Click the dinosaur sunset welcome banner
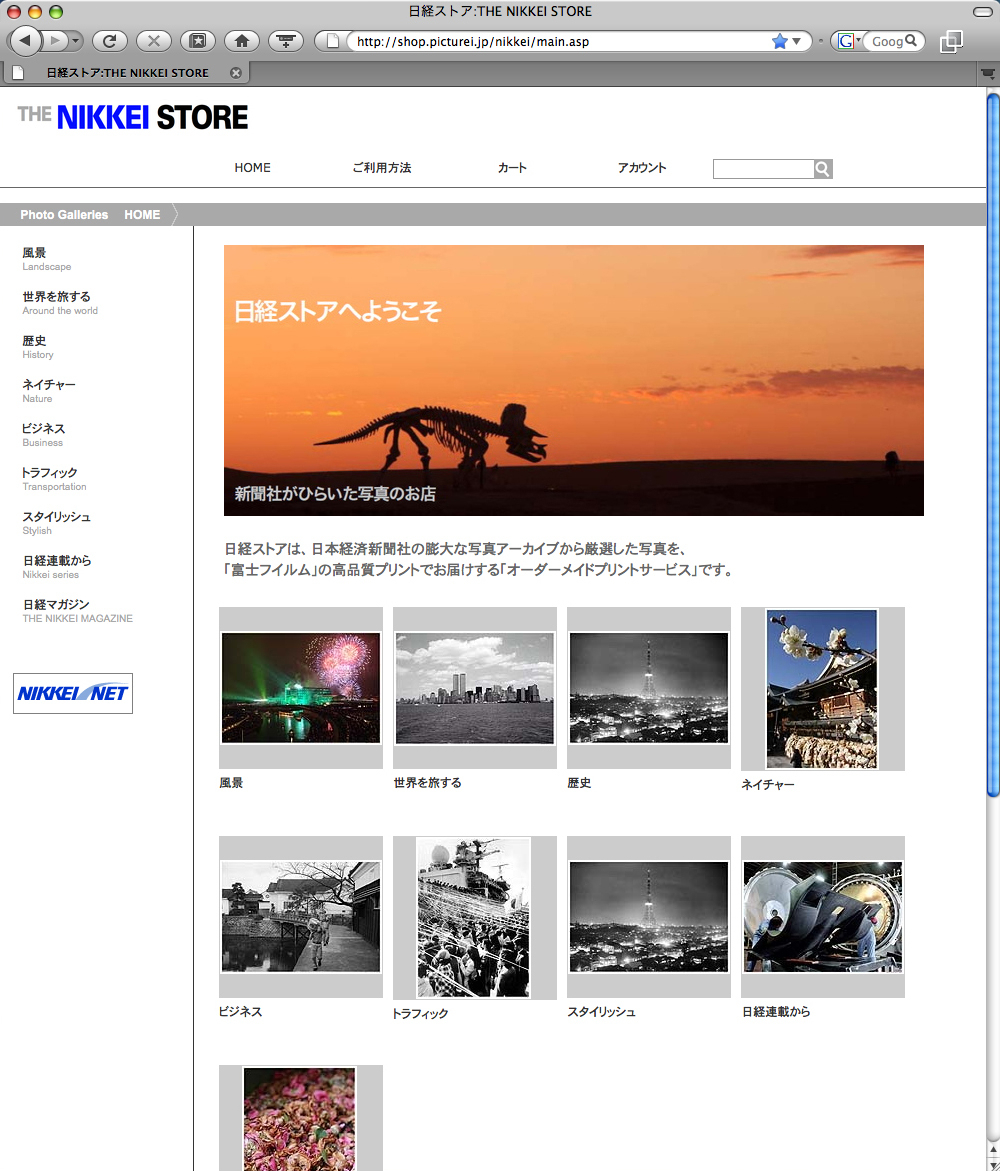The image size is (1000, 1171). pyautogui.click(x=574, y=380)
